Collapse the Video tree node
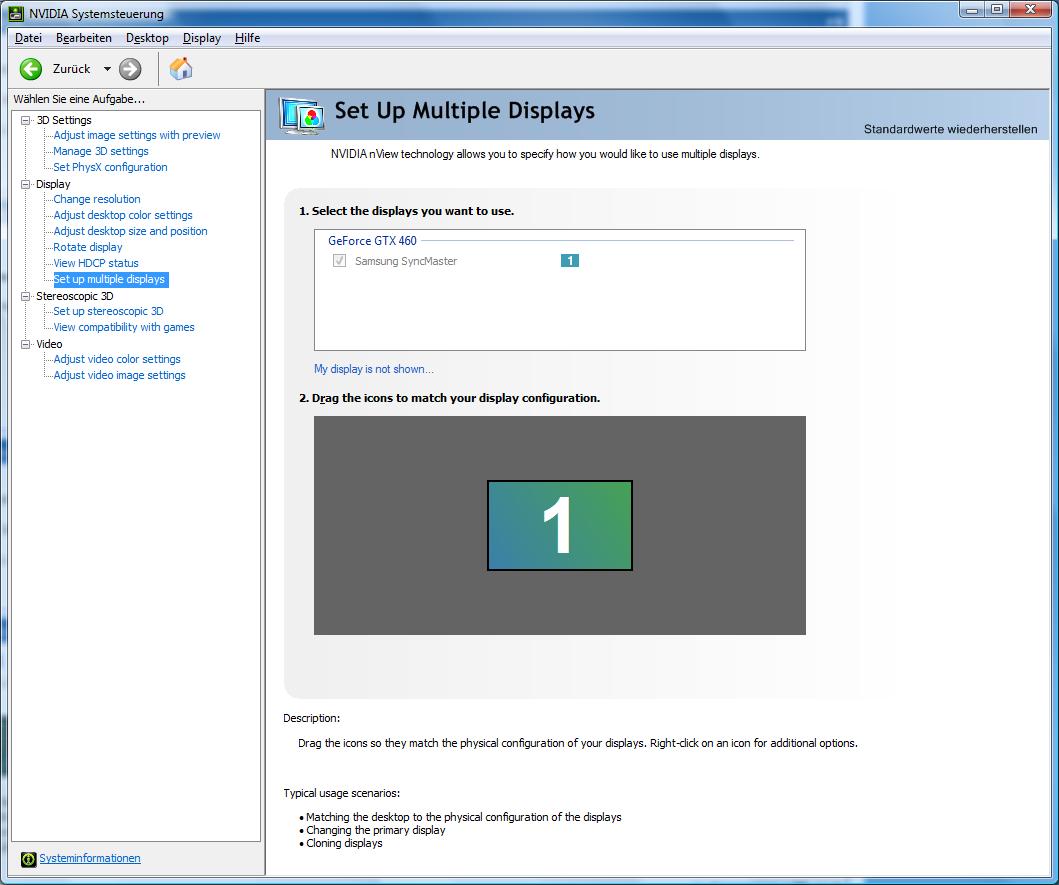Viewport: 1059px width, 885px height. click(26, 345)
